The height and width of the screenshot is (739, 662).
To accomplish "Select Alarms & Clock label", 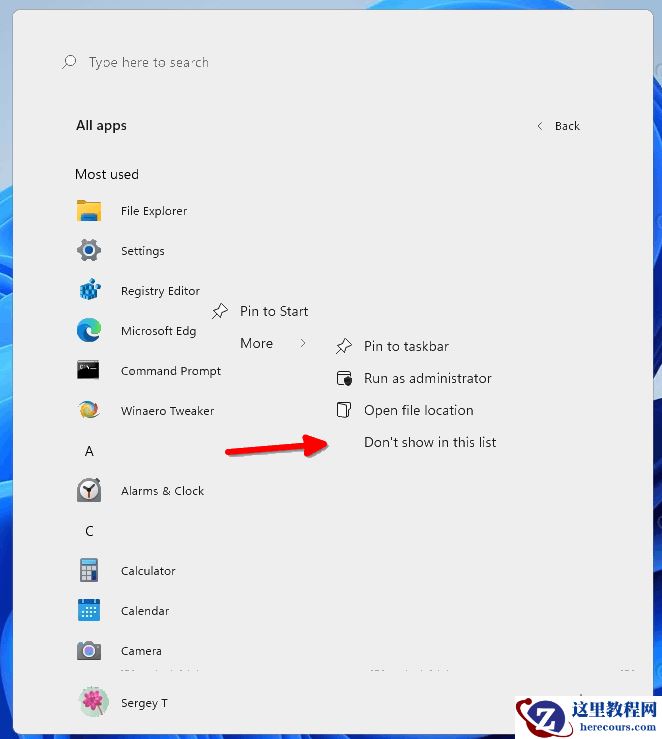I will (162, 491).
